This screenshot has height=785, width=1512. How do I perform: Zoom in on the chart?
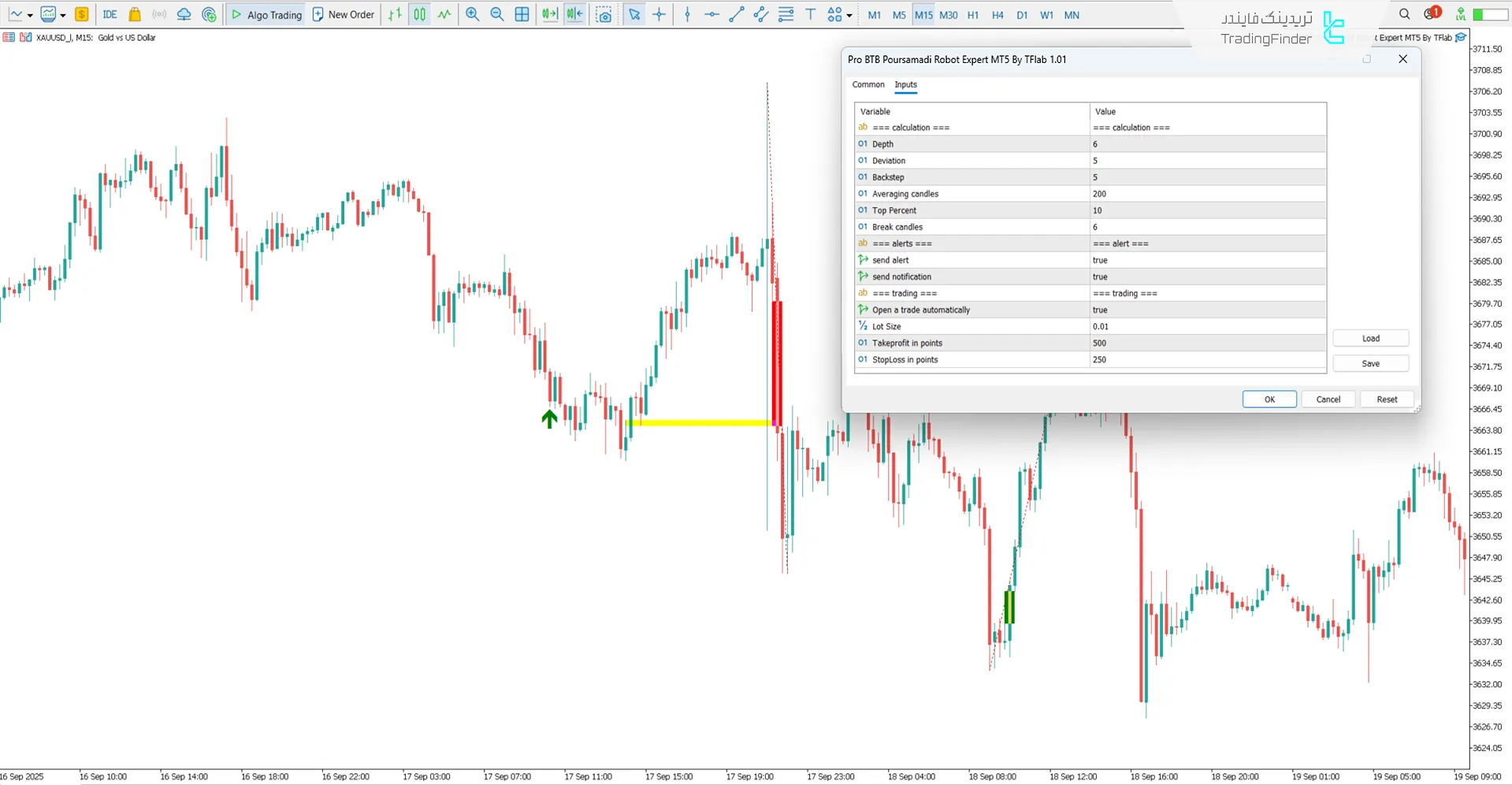[x=472, y=14]
